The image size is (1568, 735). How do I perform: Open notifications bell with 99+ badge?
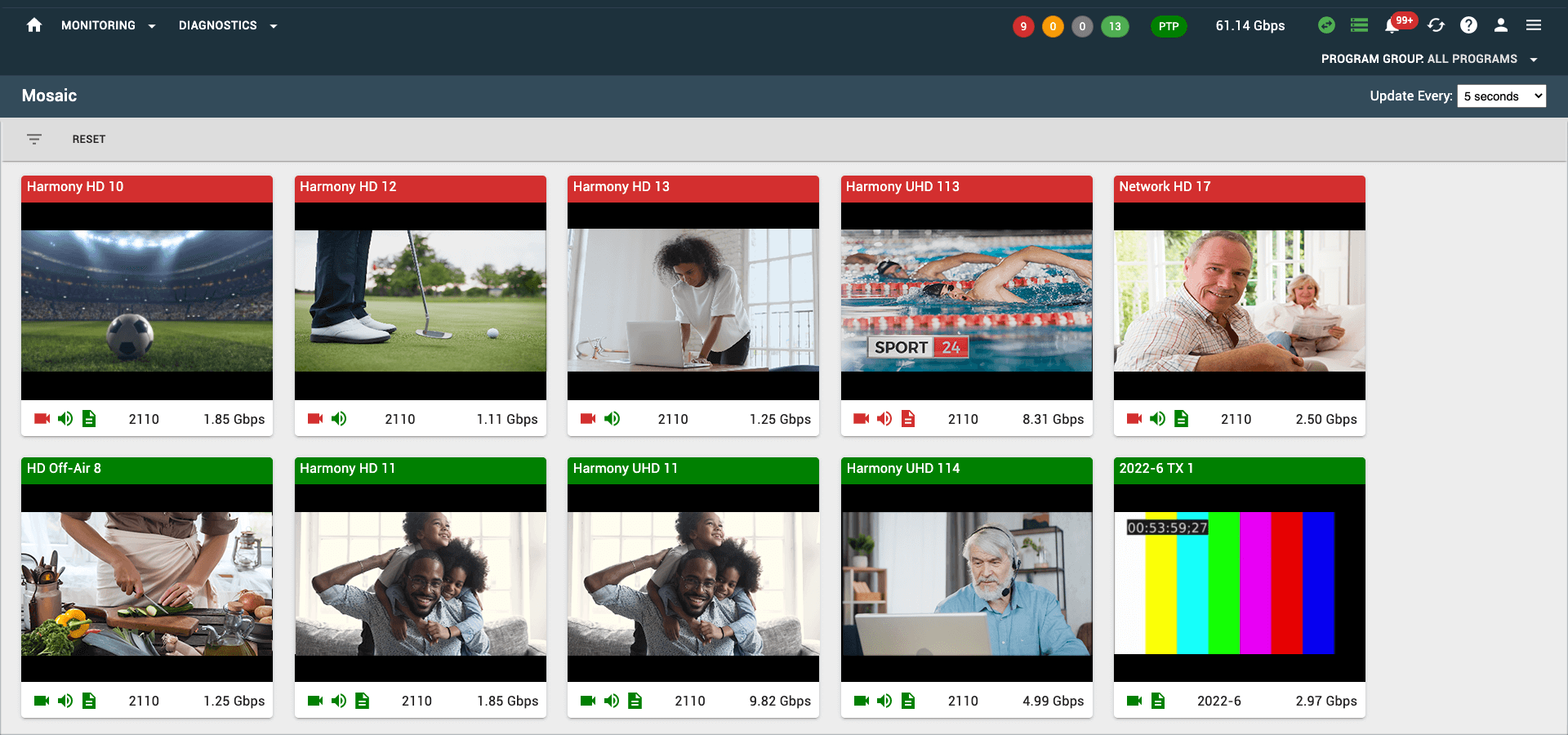coord(1393,25)
